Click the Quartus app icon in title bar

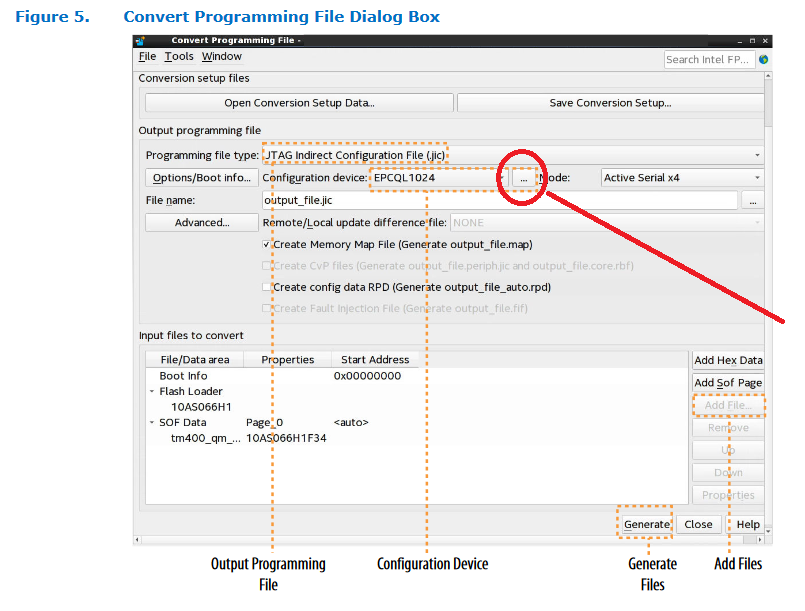[140, 41]
